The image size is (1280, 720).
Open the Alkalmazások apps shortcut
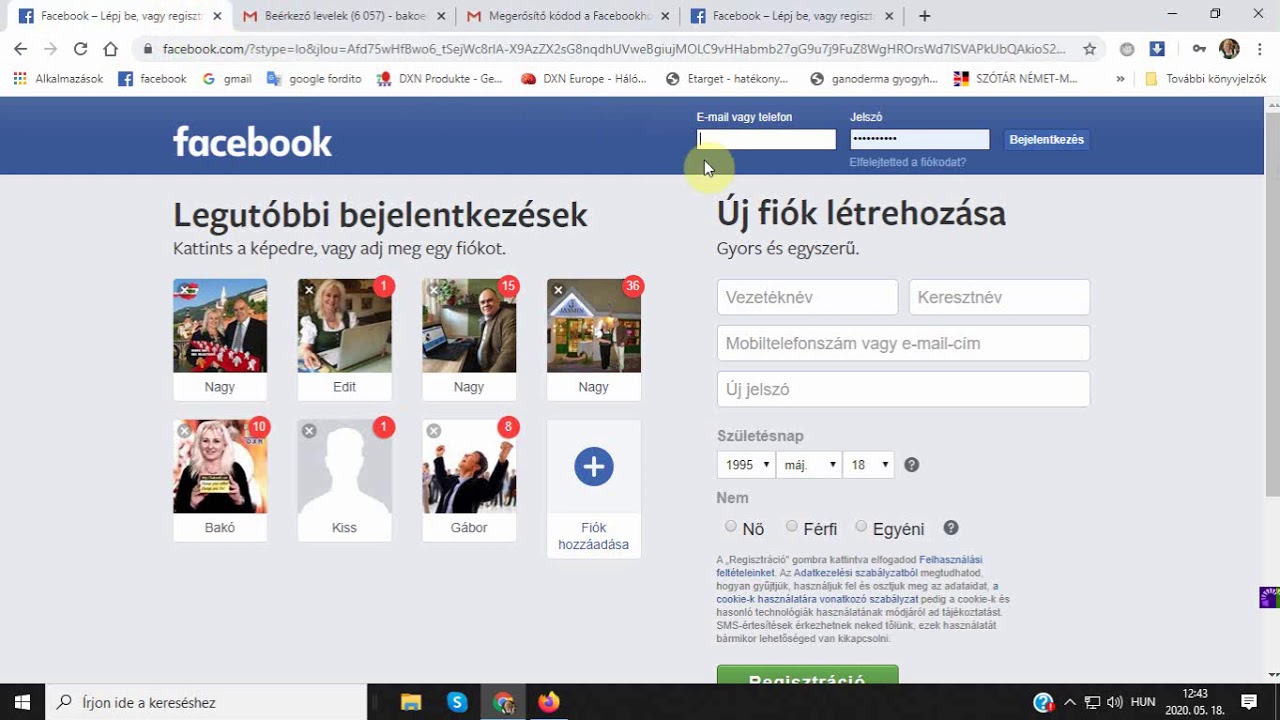(59, 78)
